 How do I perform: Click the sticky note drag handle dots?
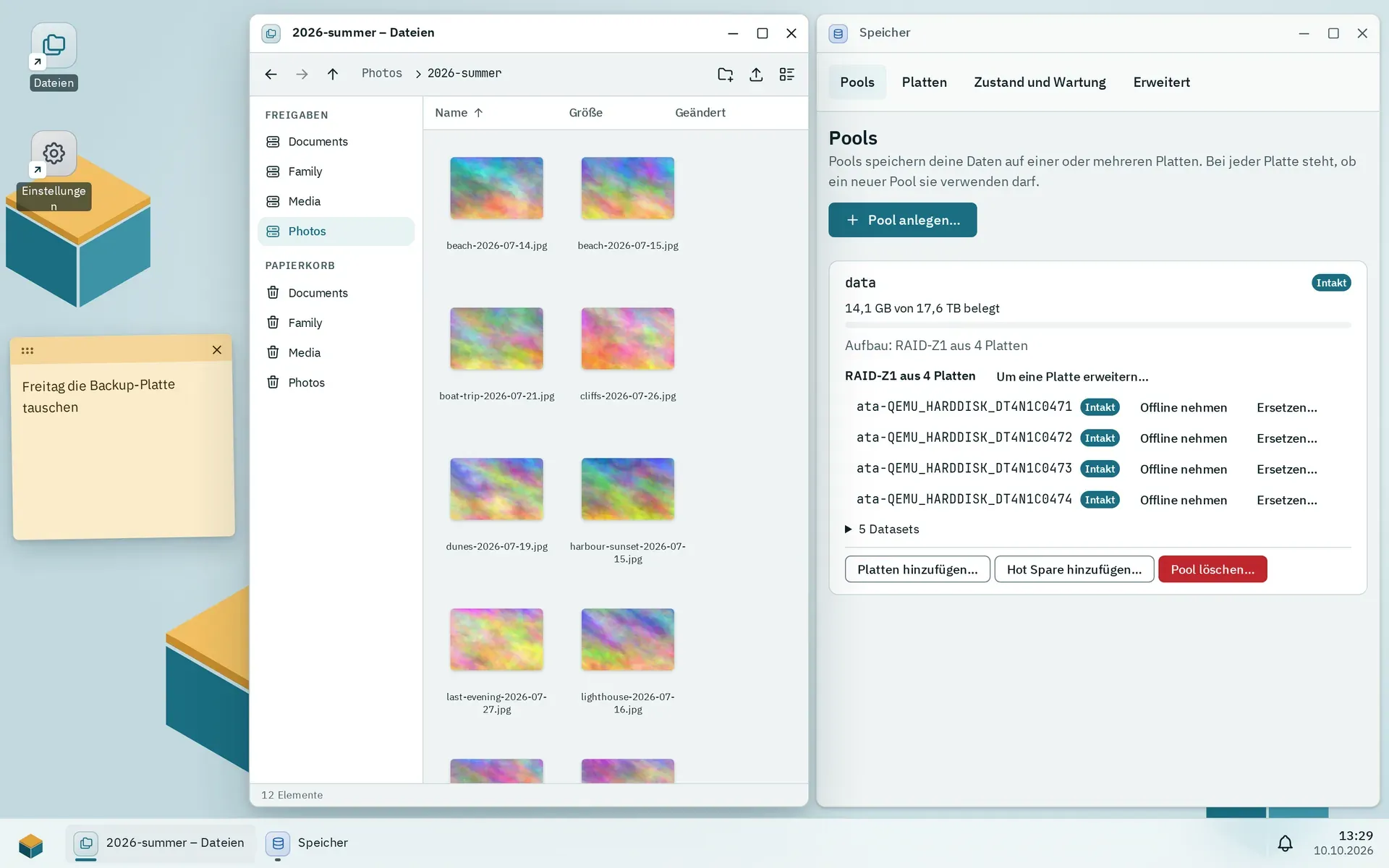tap(27, 351)
